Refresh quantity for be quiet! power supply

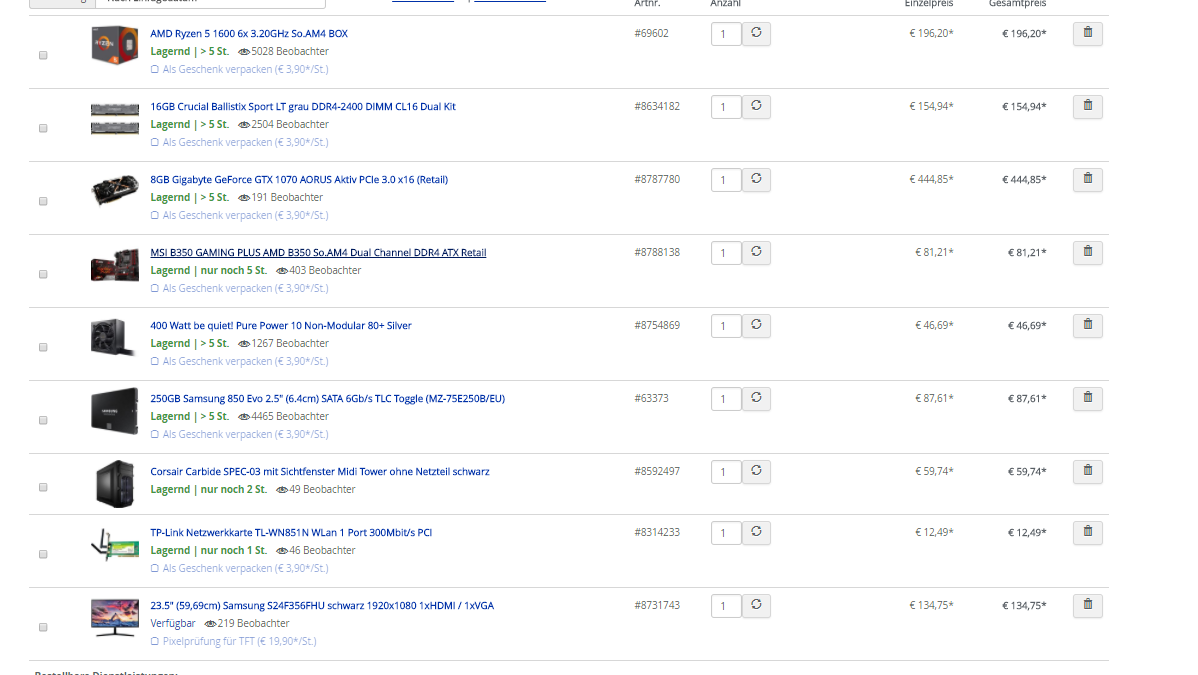point(756,325)
